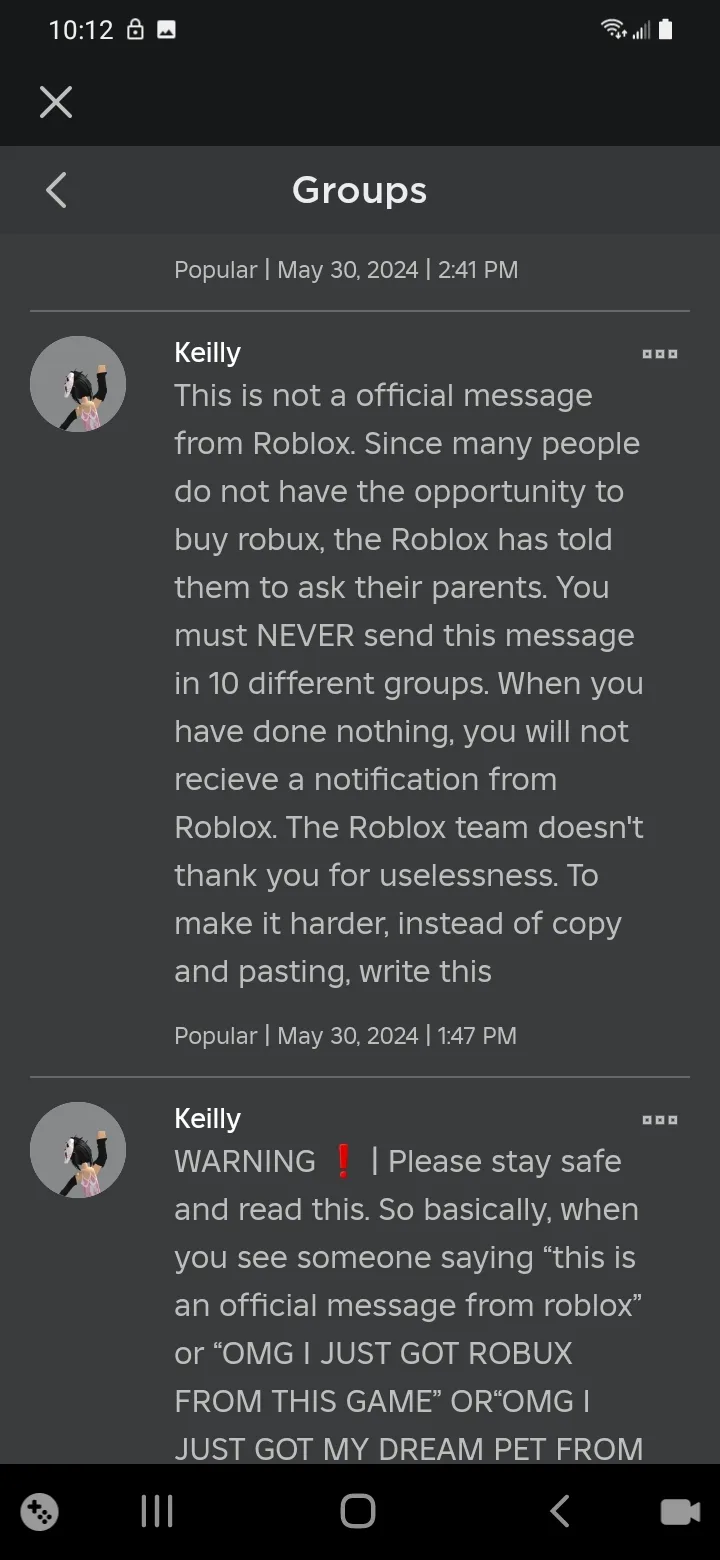The width and height of the screenshot is (720, 1560).
Task: Tap the Wi-Fi icon in status bar
Action: 613,30
